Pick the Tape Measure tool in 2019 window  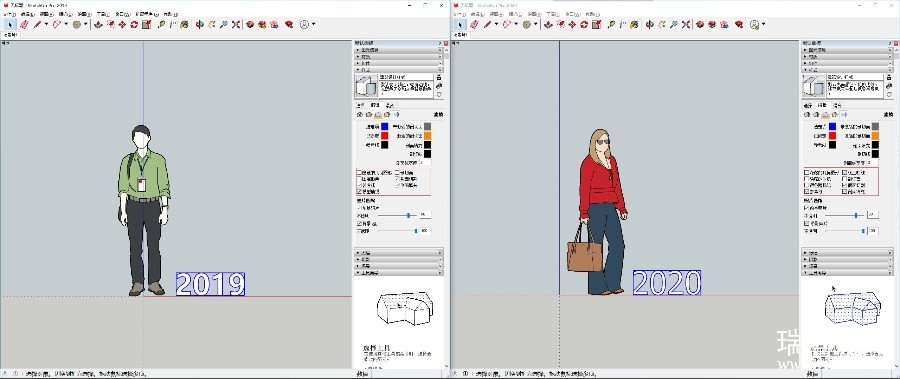[160, 25]
